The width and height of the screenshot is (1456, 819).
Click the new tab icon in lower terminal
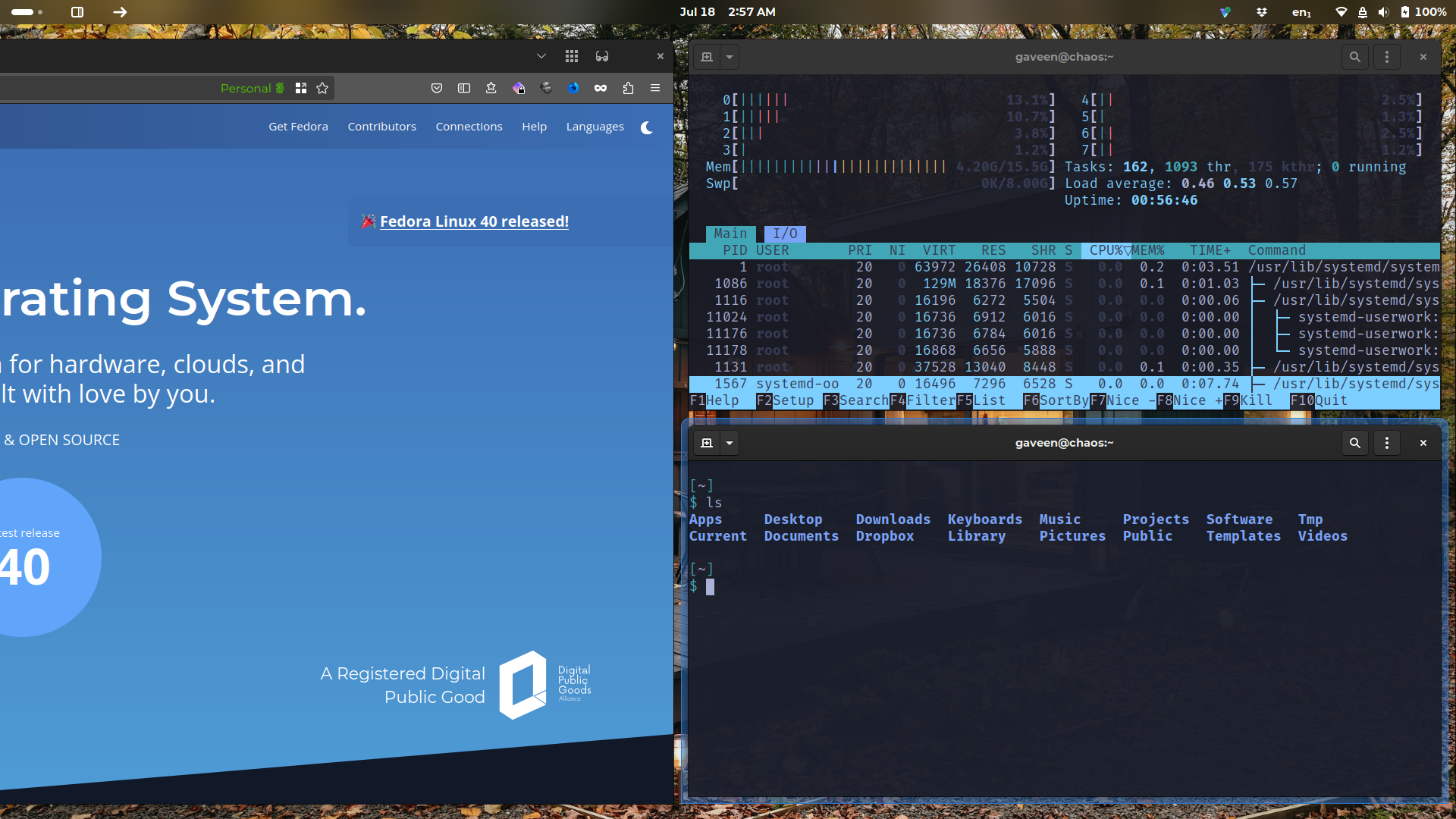[x=707, y=443]
